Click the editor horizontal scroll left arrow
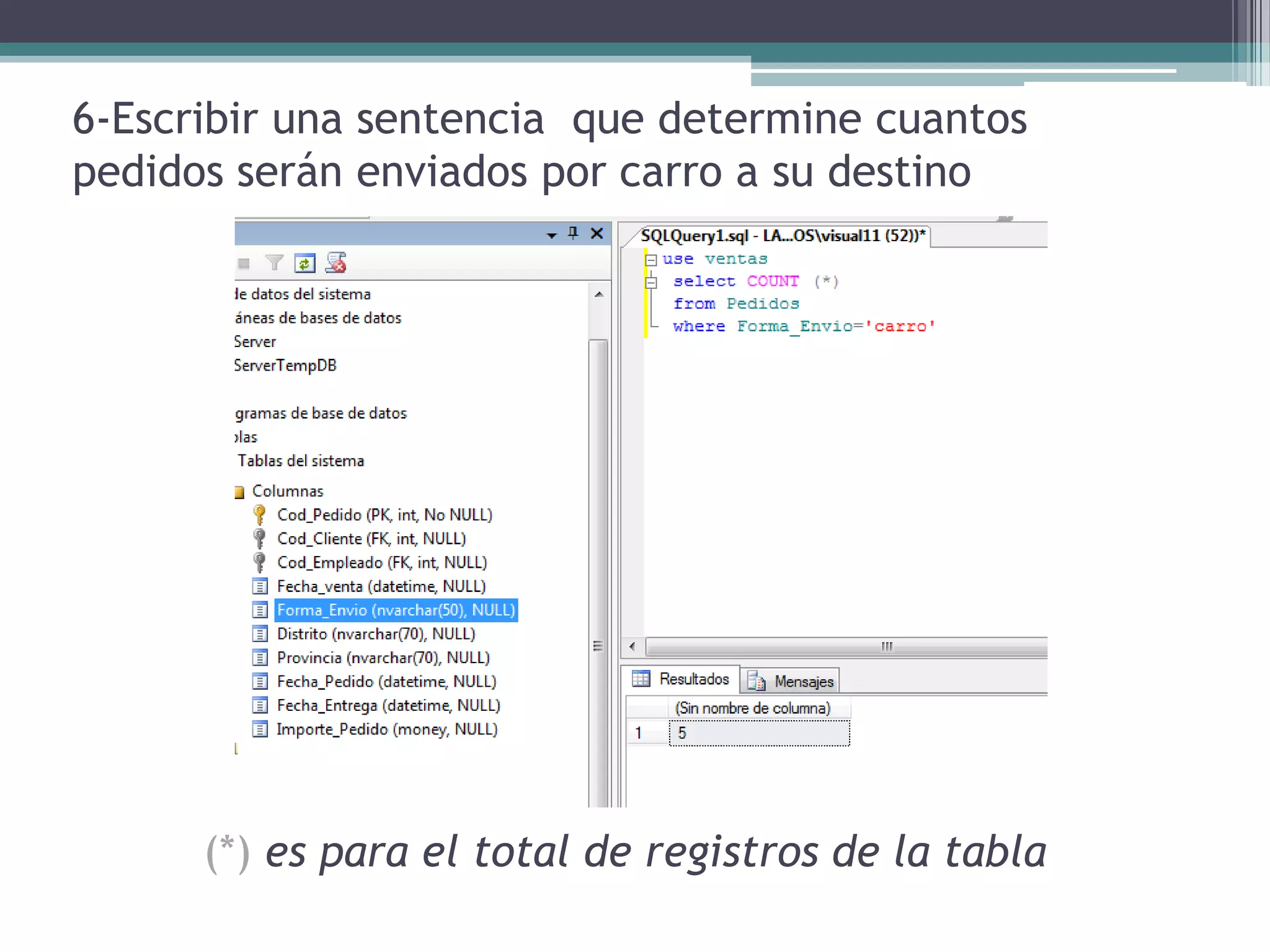This screenshot has height=952, width=1270. 633,646
